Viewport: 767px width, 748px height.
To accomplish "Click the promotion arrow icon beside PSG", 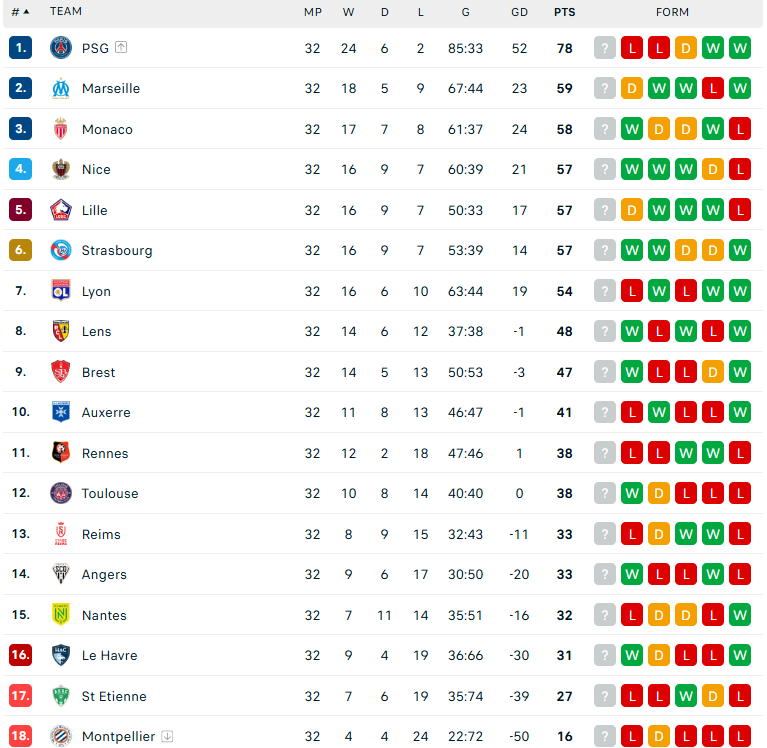I will coord(121,47).
